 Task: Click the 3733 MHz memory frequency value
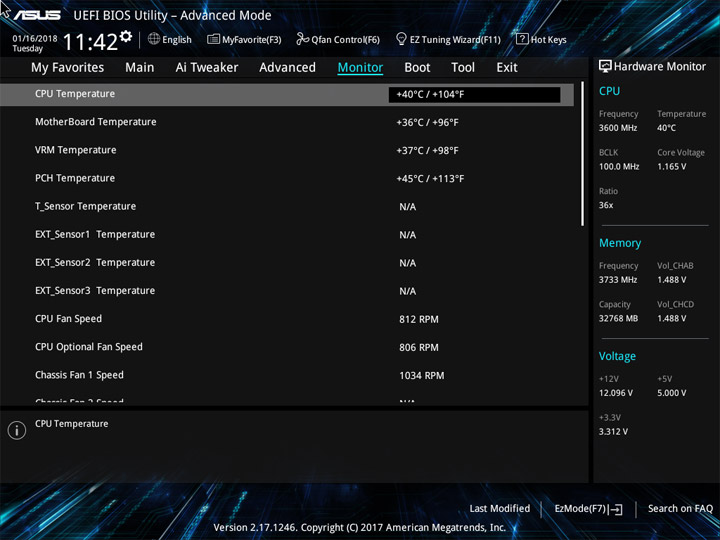pyautogui.click(x=618, y=280)
